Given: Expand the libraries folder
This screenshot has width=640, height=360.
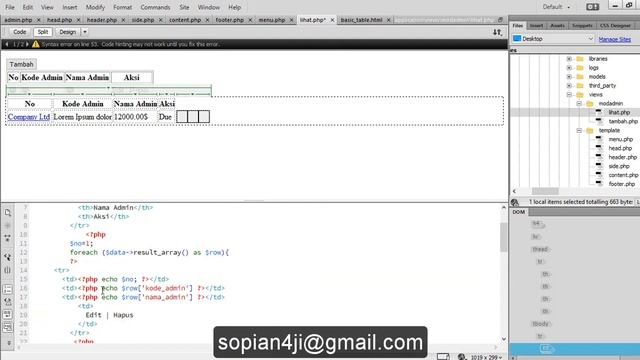Looking at the screenshot, I should point(569,59).
